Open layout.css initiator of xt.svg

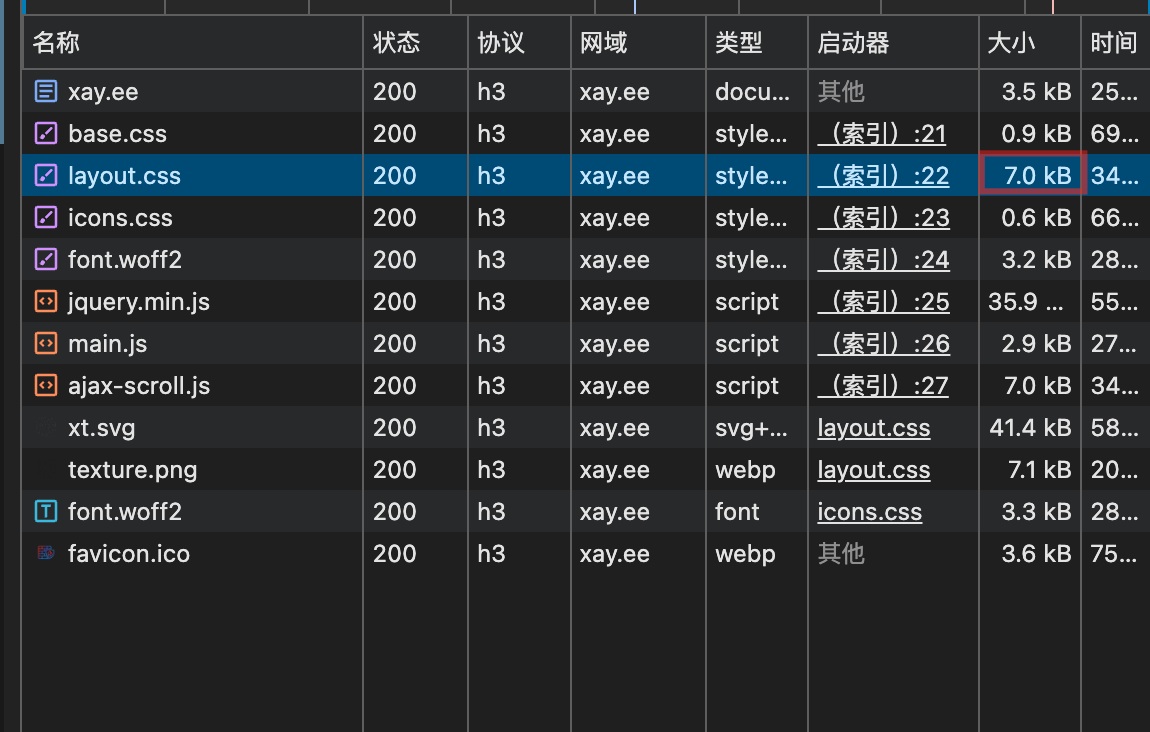pos(874,428)
